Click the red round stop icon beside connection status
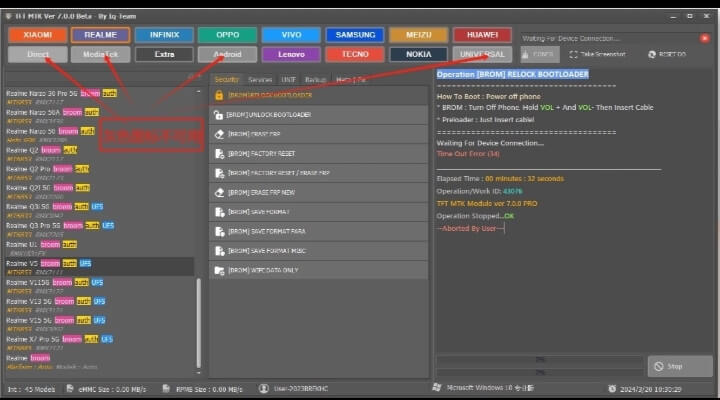 pos(705,38)
